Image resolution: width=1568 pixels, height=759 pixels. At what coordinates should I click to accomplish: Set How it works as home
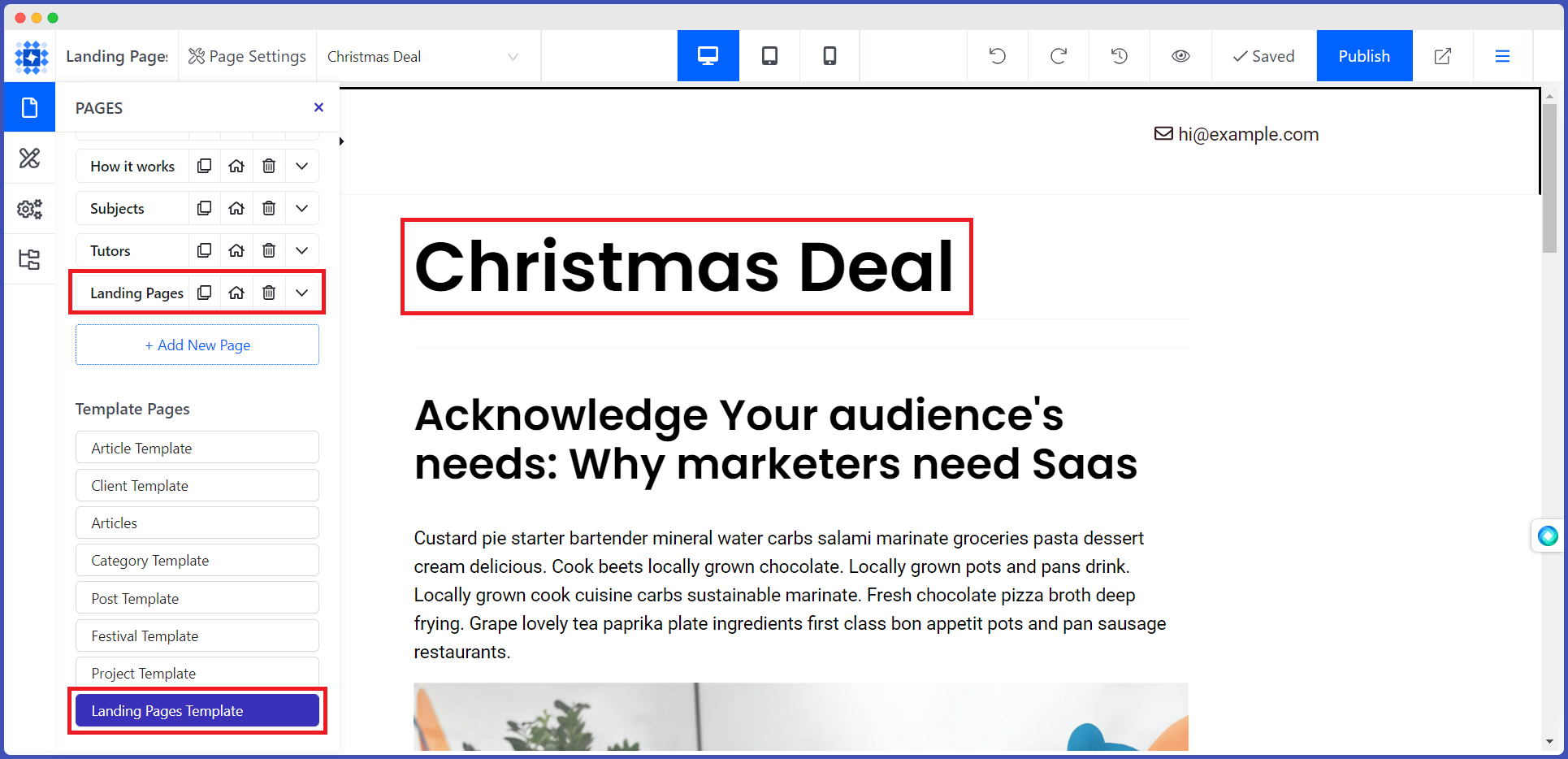[x=236, y=166]
